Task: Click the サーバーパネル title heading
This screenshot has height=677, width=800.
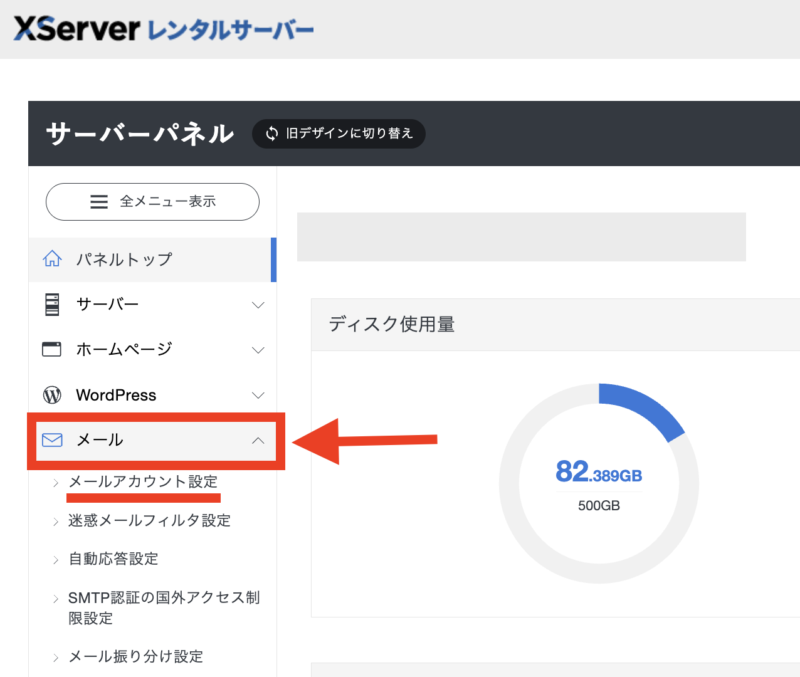Action: coord(139,134)
